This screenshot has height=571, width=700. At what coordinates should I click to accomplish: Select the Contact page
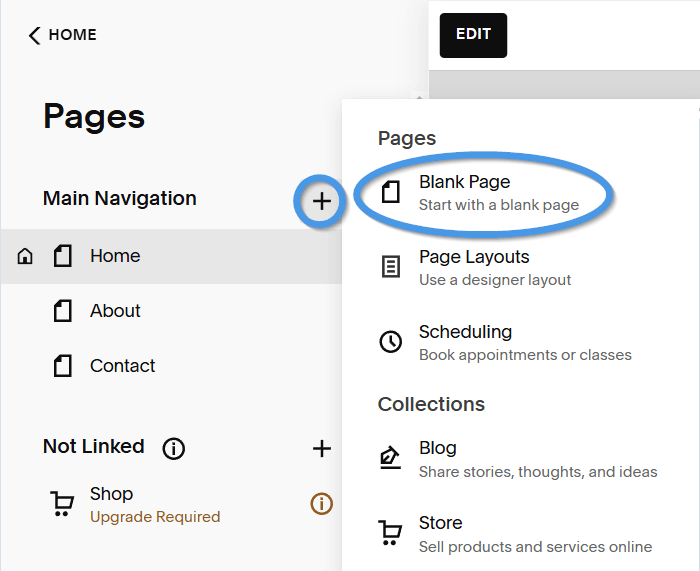pyautogui.click(x=122, y=366)
